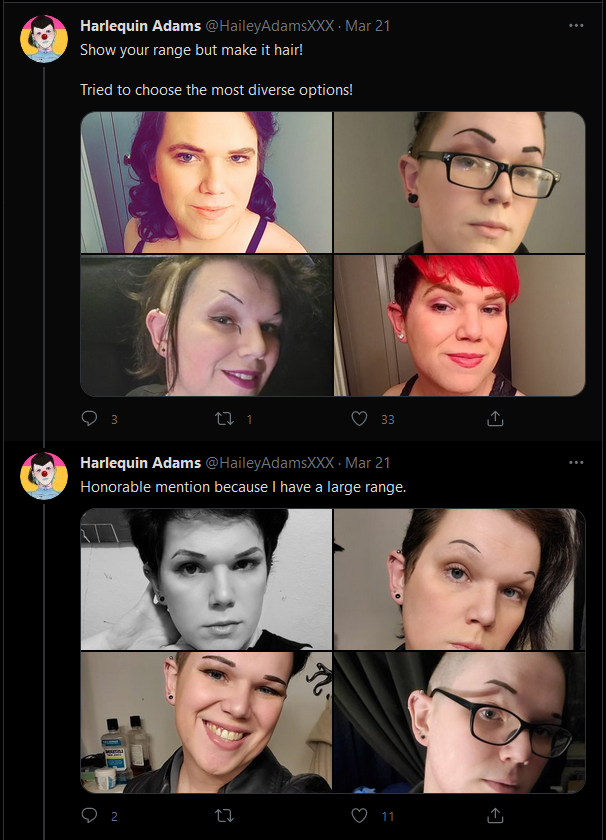The image size is (606, 840).
Task: Open the Mar 21 timestamp of first tweet
Action: (x=368, y=26)
